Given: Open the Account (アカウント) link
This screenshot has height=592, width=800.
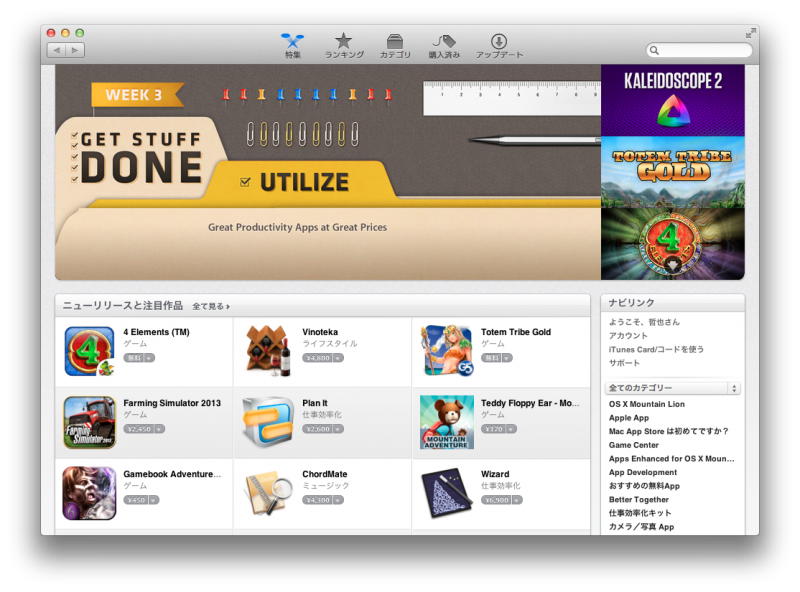Looking at the screenshot, I should 628,336.
